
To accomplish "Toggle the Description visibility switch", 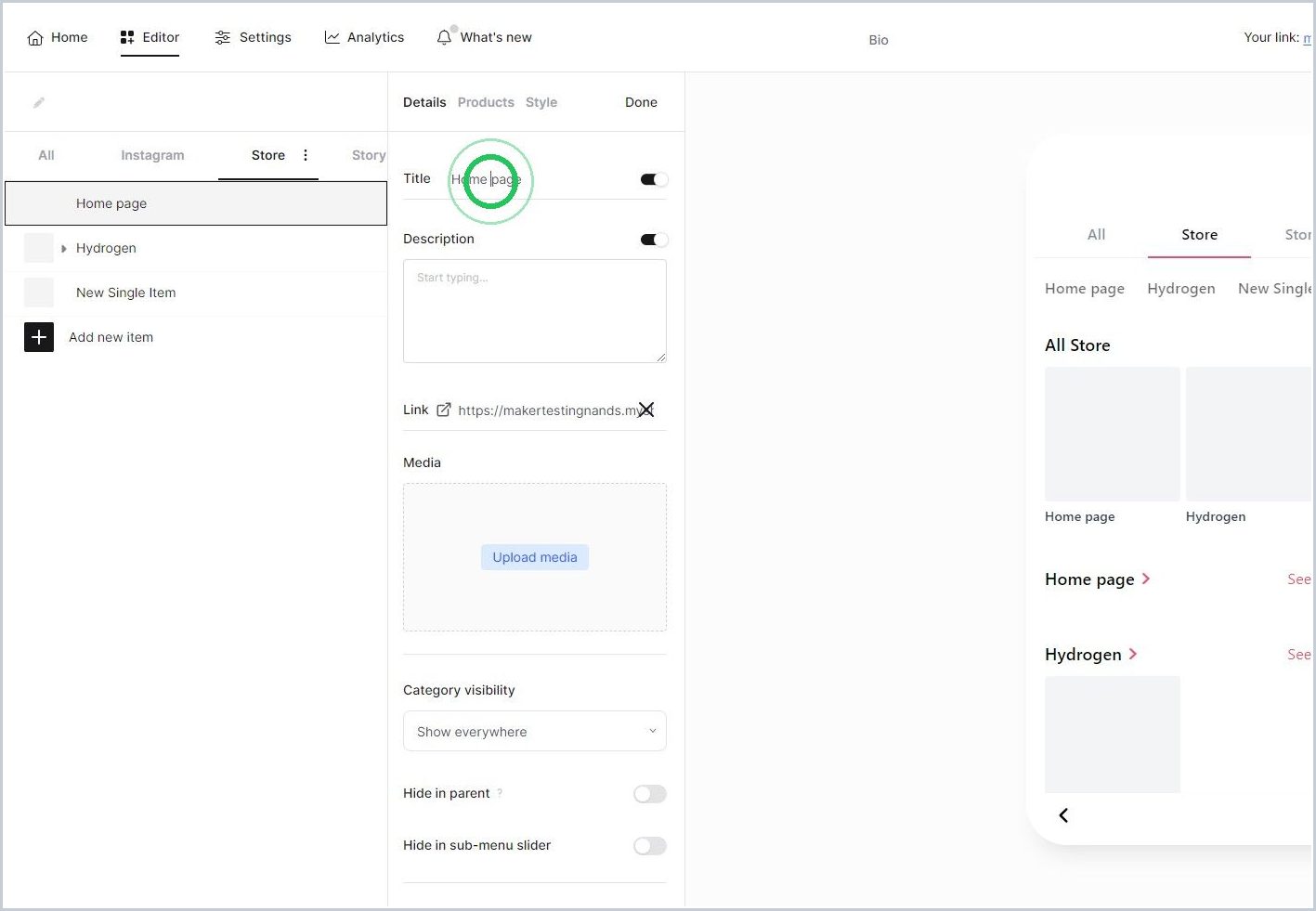I will 654,240.
